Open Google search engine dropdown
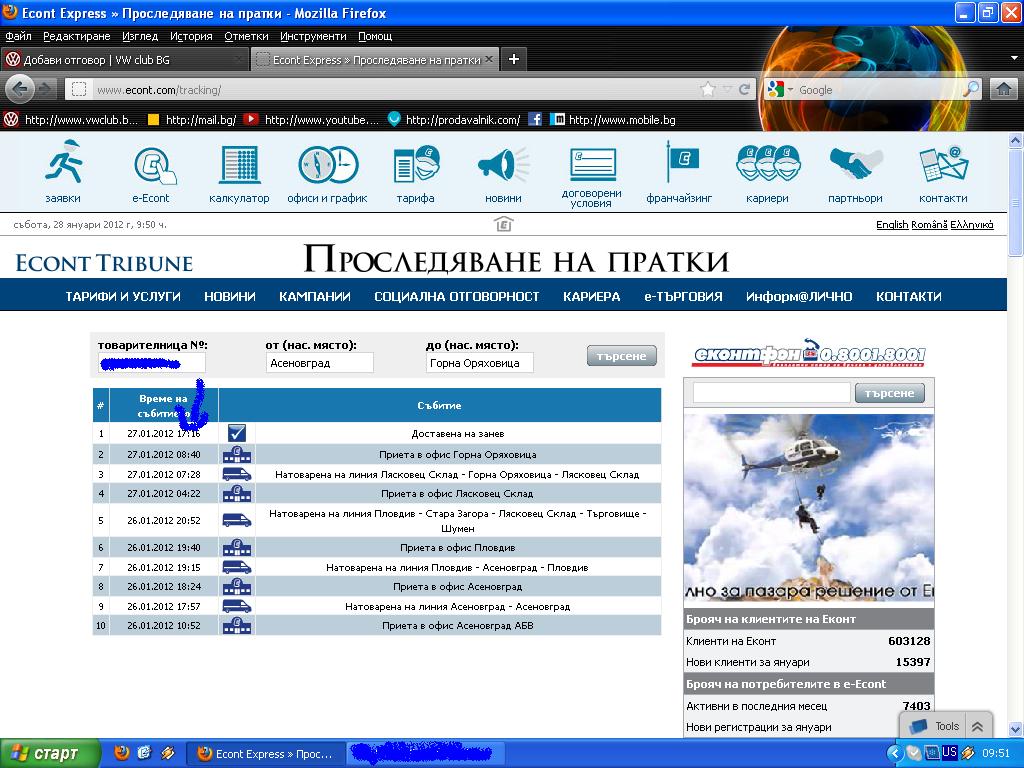 781,90
